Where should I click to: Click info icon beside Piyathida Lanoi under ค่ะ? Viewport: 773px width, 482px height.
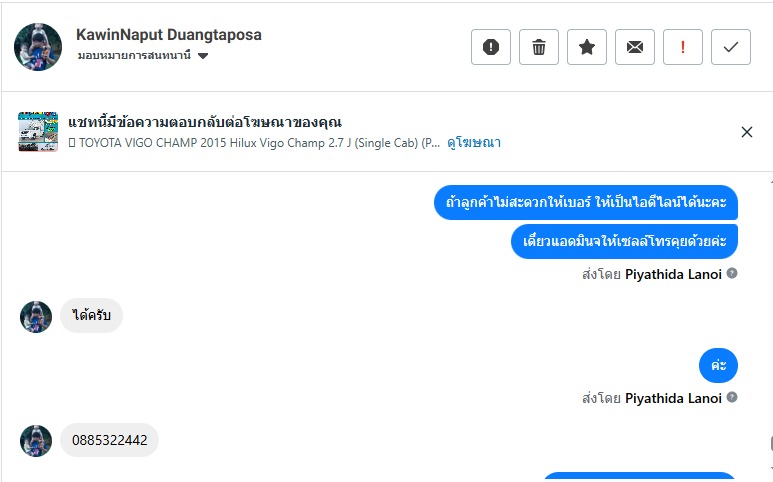coord(732,397)
